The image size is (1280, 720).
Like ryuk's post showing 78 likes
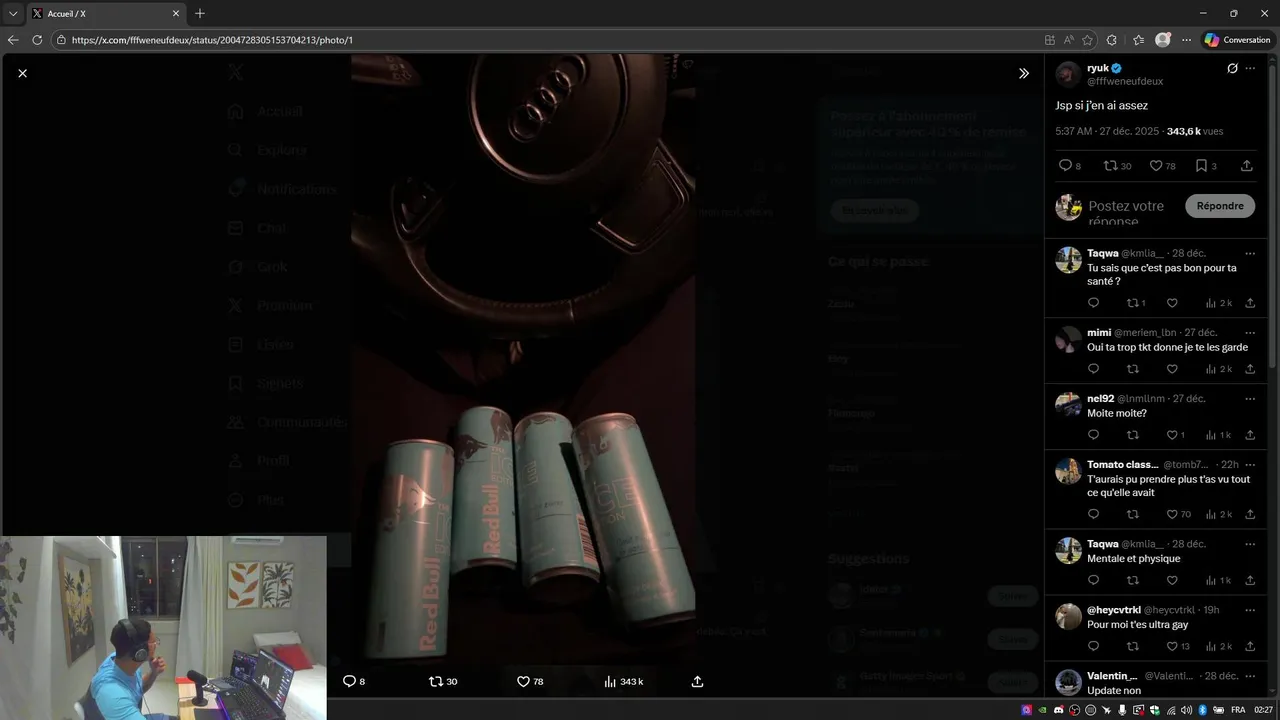[1156, 166]
